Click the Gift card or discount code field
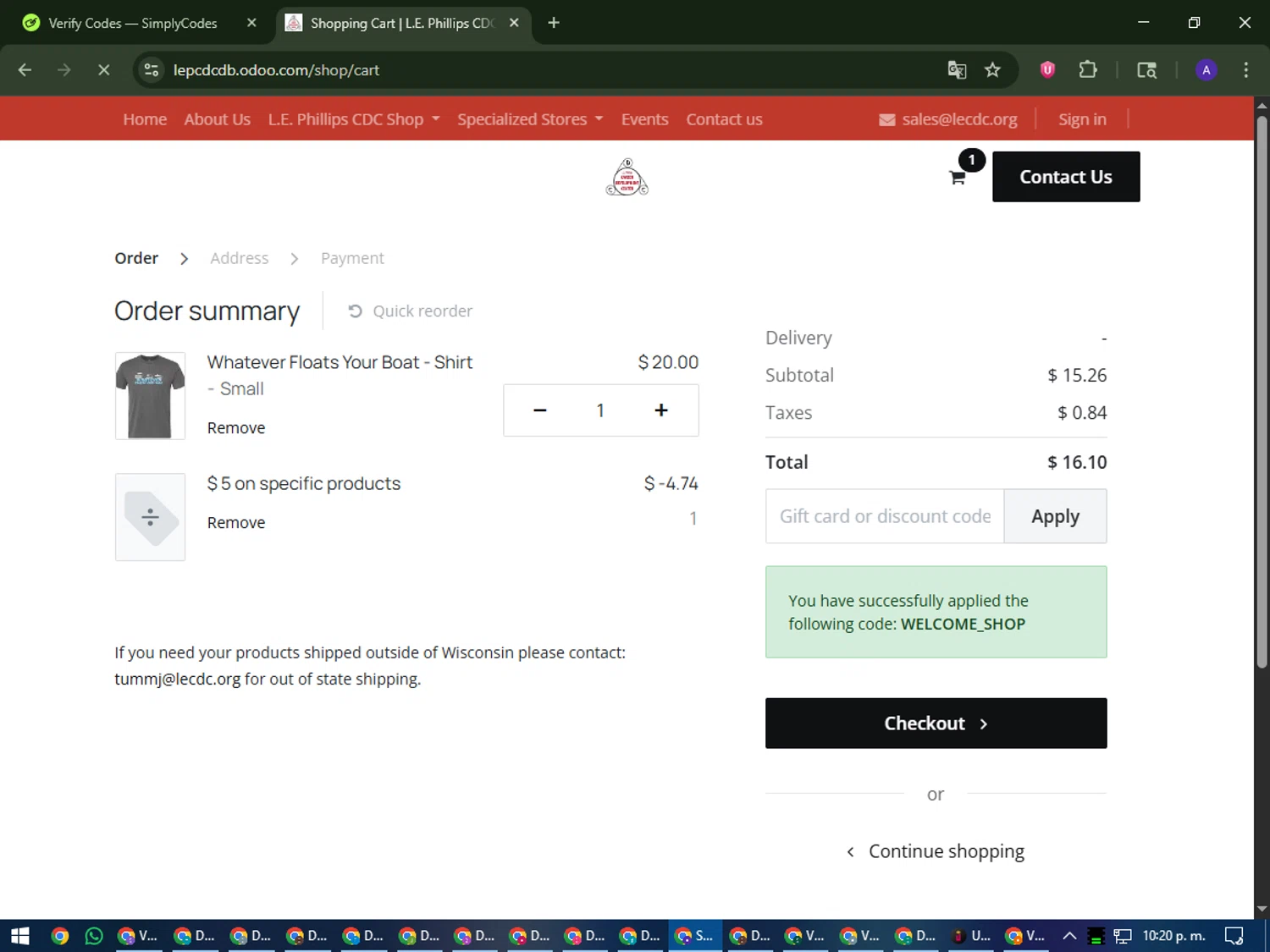1270x952 pixels. pyautogui.click(x=885, y=516)
